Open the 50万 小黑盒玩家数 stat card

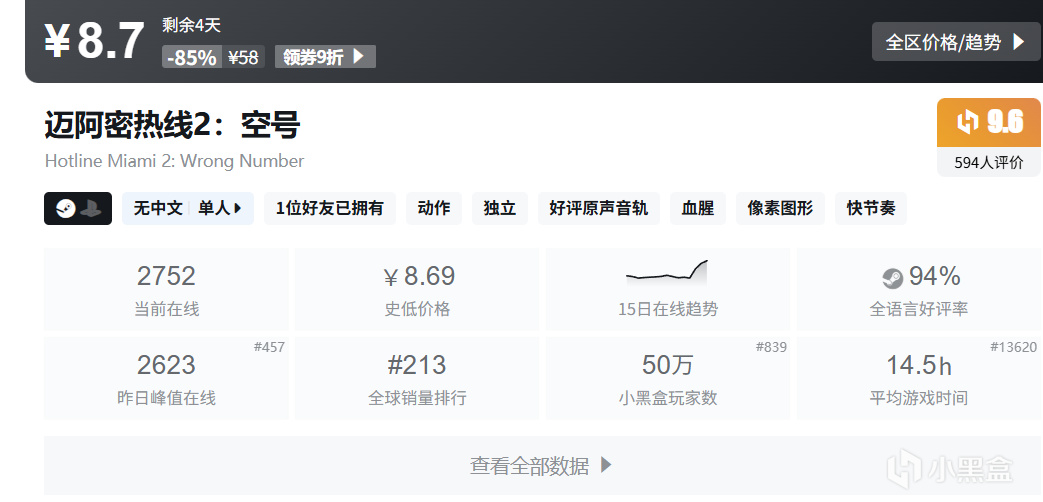[668, 378]
